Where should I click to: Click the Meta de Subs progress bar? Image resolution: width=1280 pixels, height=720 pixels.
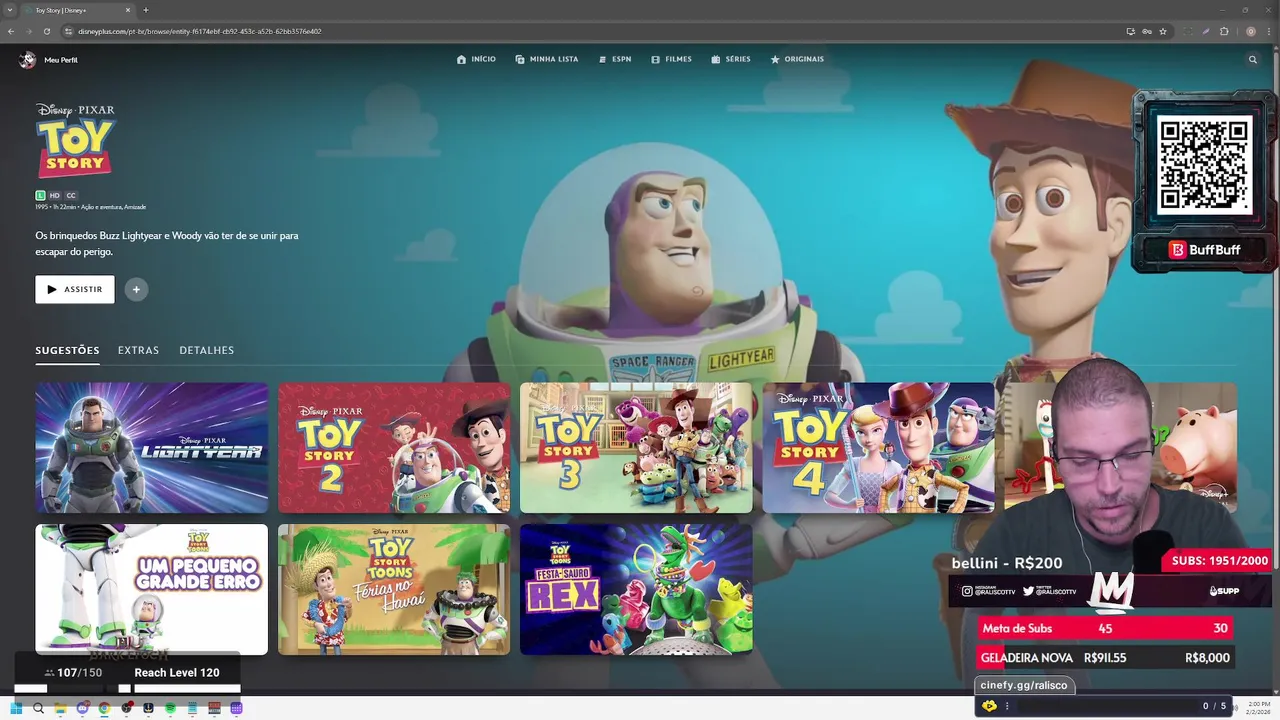point(1105,628)
